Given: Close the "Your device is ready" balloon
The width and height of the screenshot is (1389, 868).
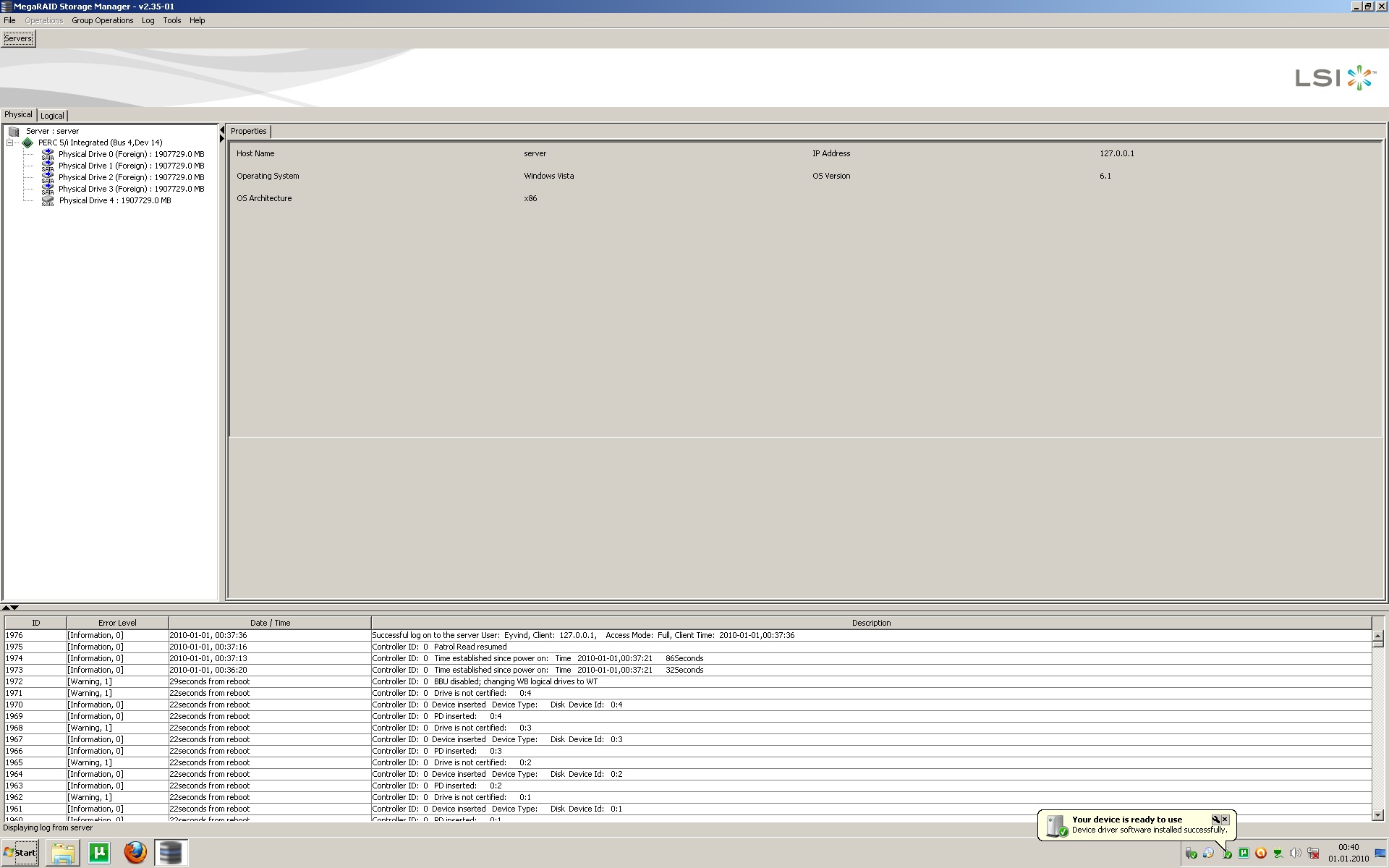Looking at the screenshot, I should (1225, 820).
